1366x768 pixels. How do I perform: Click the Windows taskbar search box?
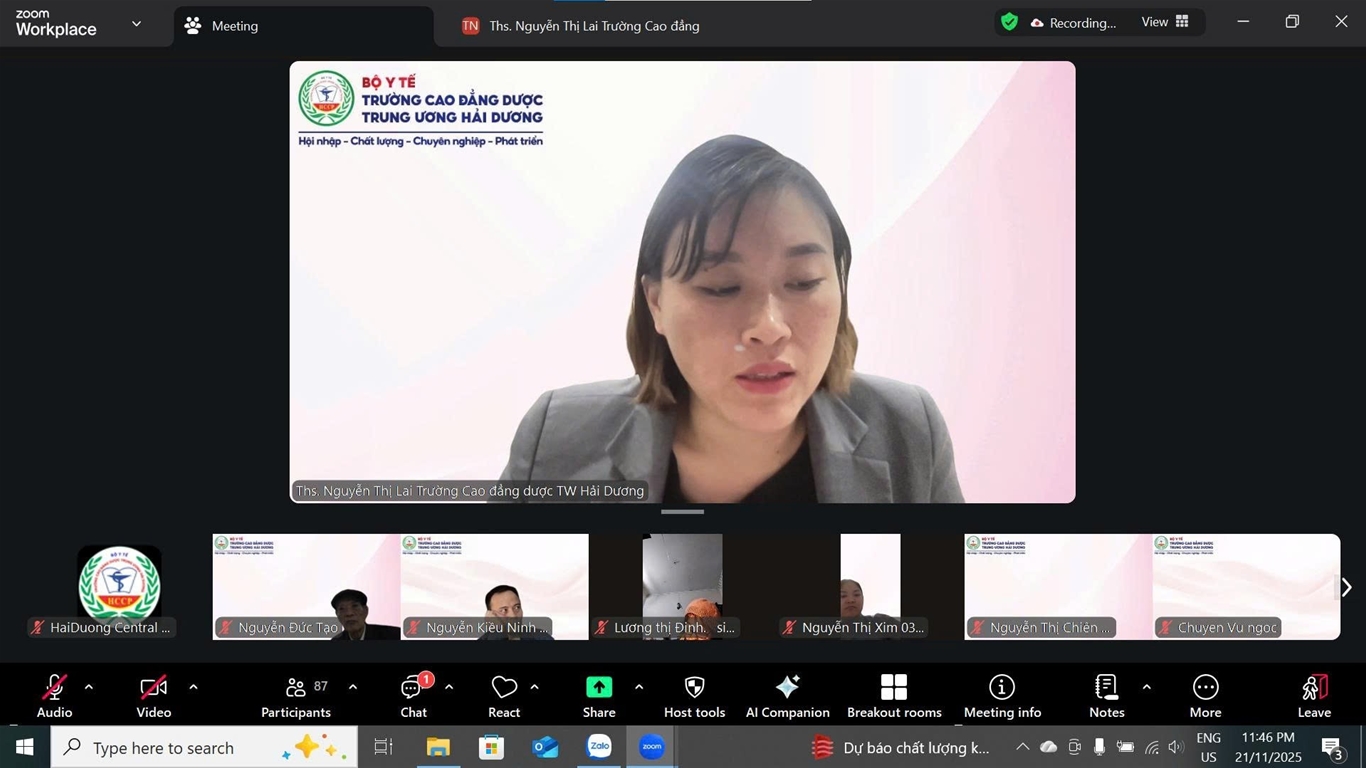(204, 748)
